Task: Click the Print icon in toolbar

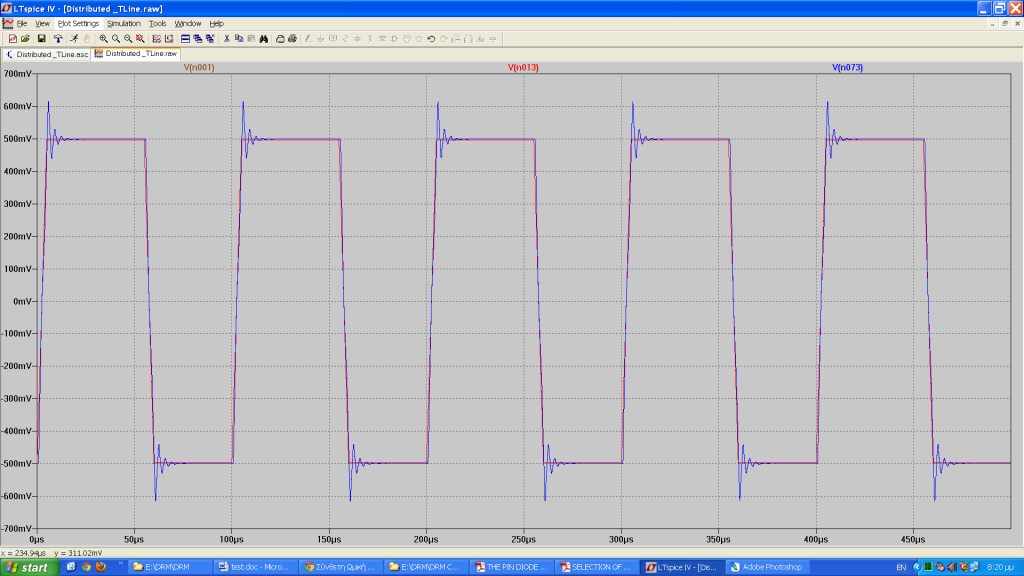Action: tap(281, 38)
